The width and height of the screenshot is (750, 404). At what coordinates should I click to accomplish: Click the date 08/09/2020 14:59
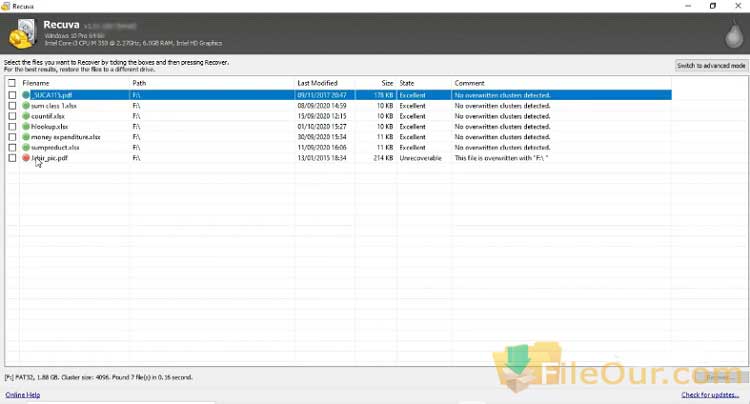pos(322,106)
